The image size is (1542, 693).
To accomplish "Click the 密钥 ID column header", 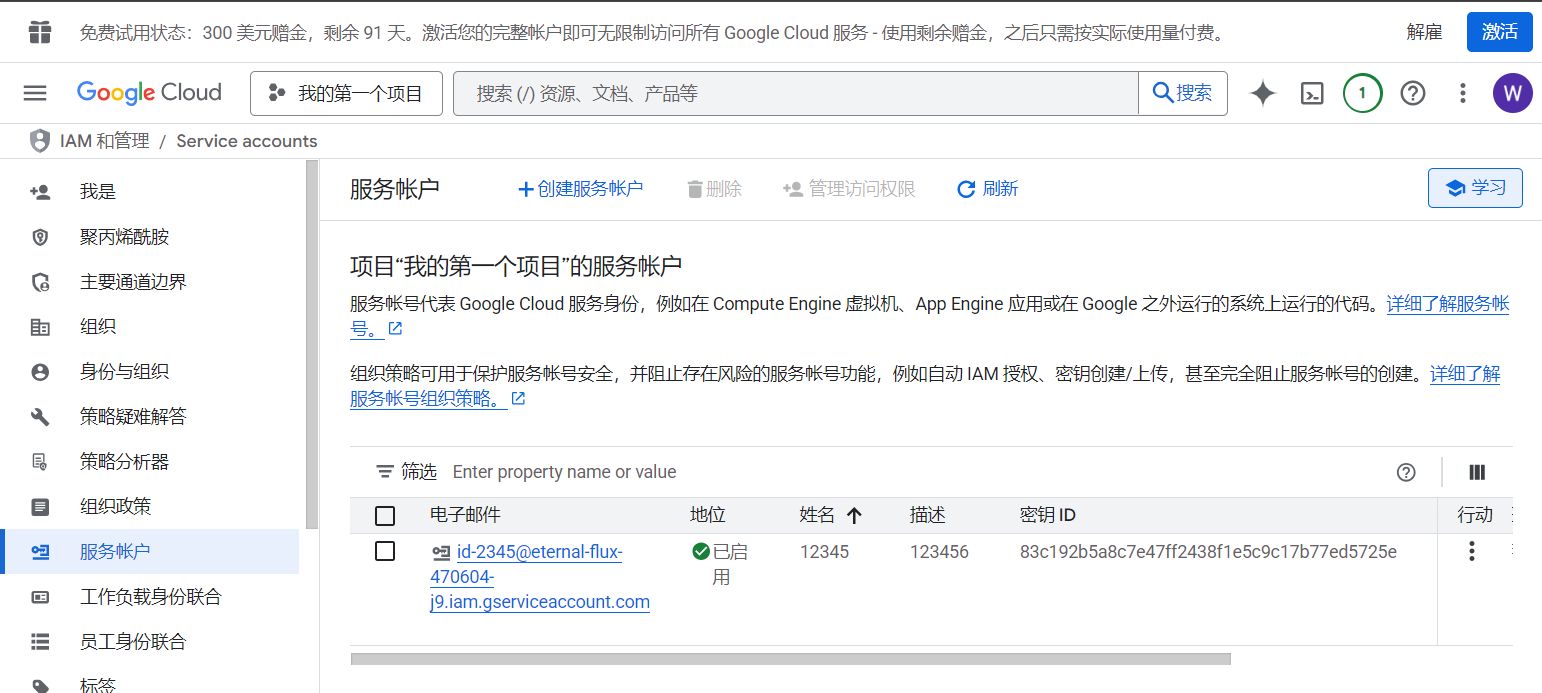I will point(1048,515).
